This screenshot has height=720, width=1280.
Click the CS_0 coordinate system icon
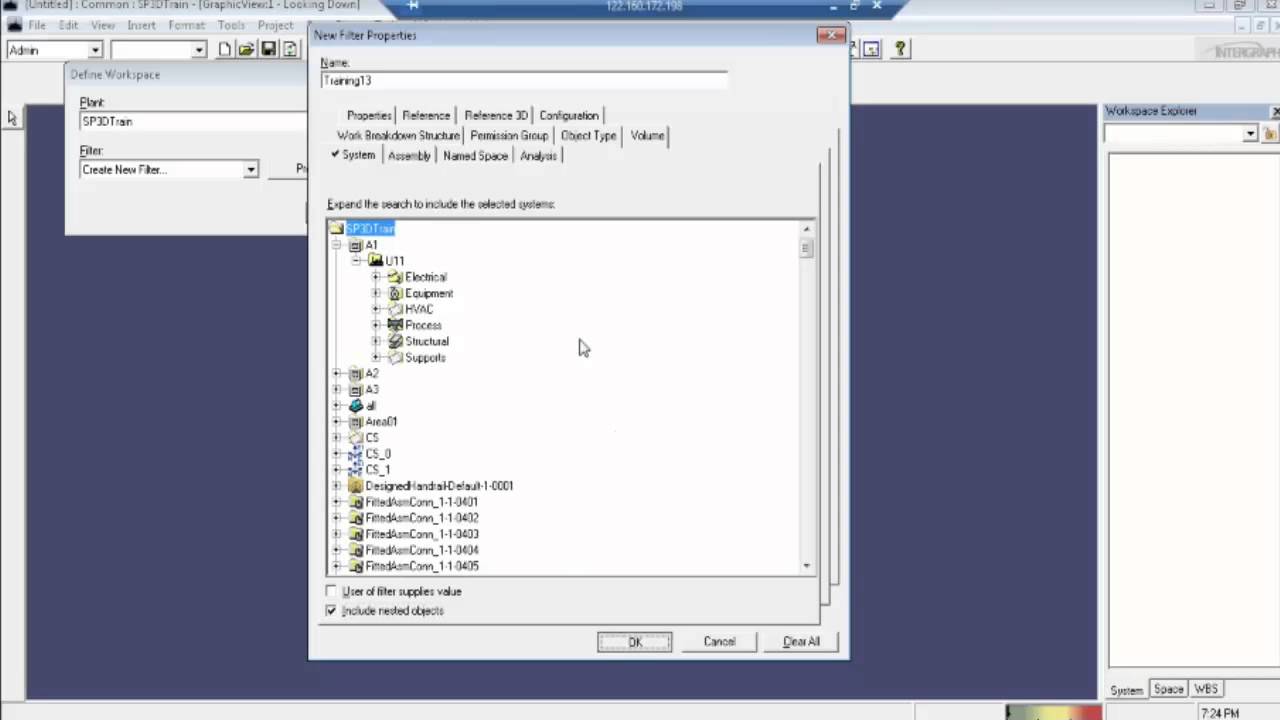tap(356, 454)
